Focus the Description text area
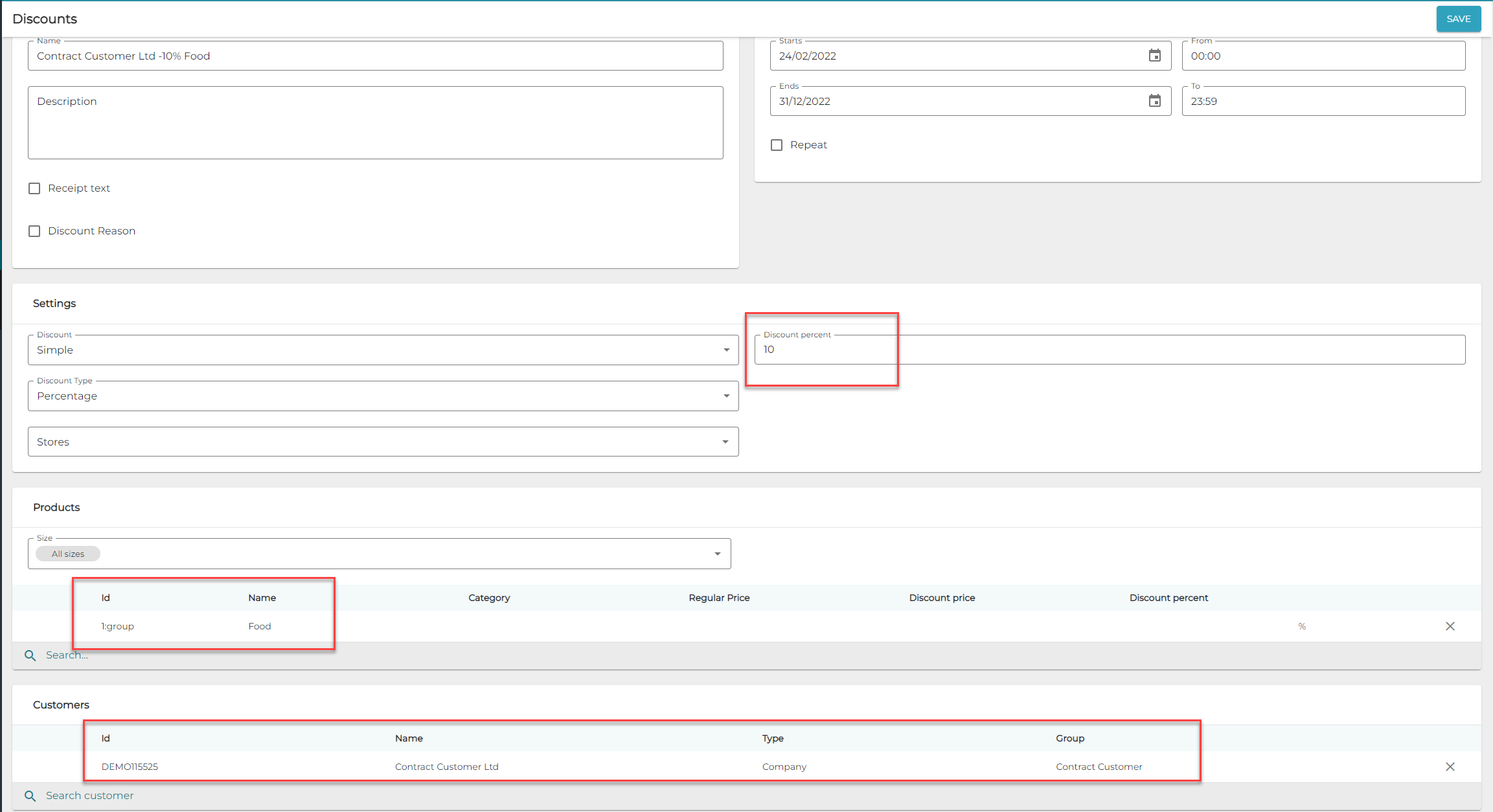Viewport: 1493px width, 812px height. [375, 123]
